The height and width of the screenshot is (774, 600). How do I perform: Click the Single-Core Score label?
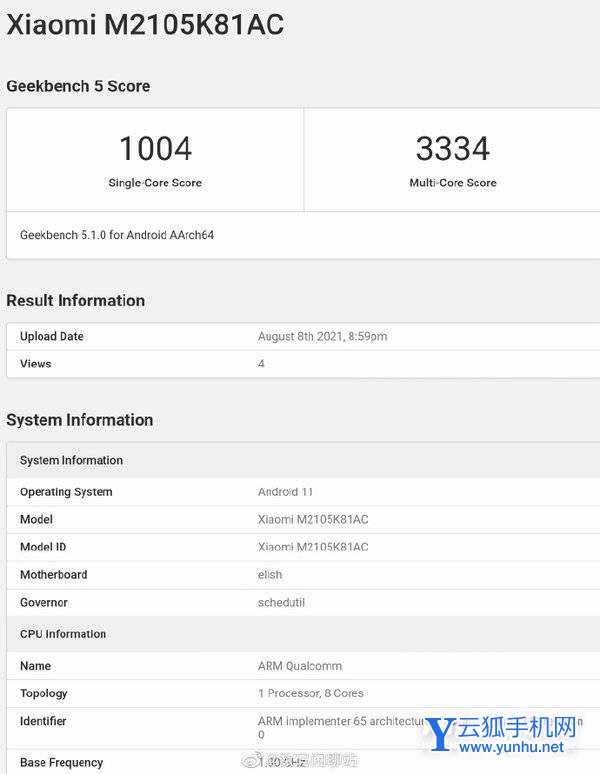155,183
